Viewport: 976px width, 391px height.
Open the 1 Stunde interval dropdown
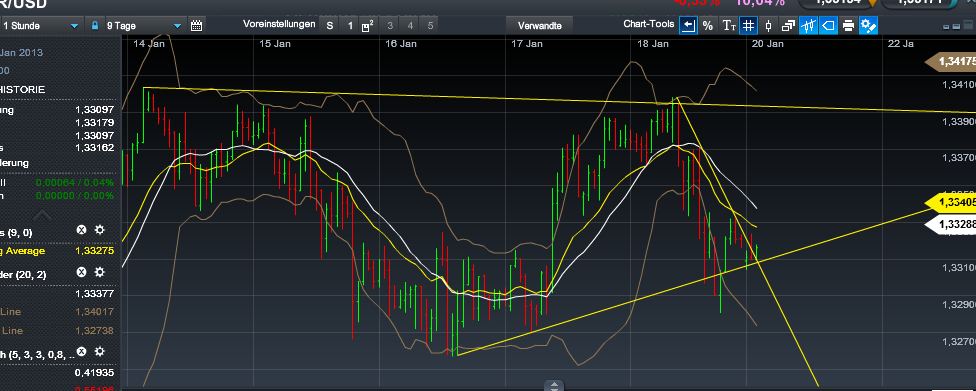(x=41, y=26)
